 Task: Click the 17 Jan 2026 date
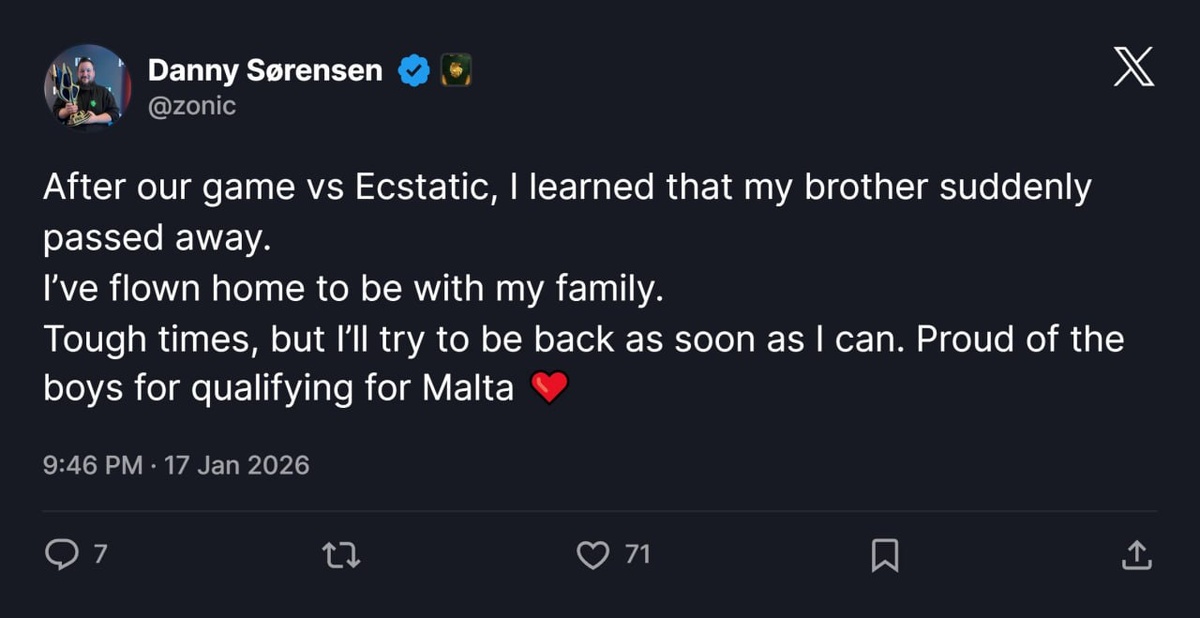[238, 465]
